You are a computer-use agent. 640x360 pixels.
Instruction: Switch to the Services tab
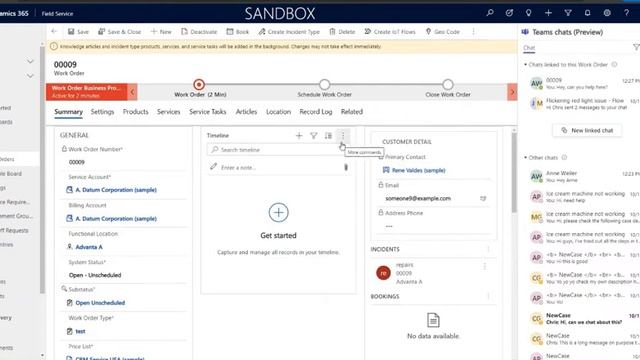point(169,112)
